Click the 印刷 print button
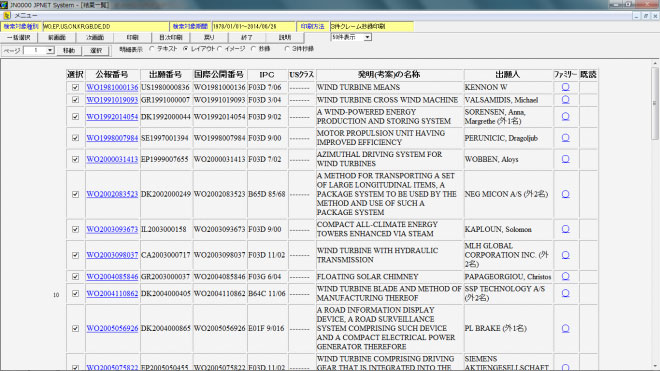660x371 pixels. click(133, 37)
